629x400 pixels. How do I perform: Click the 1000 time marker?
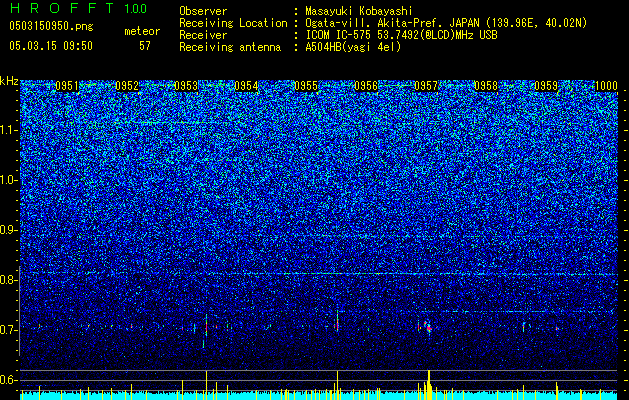point(606,86)
